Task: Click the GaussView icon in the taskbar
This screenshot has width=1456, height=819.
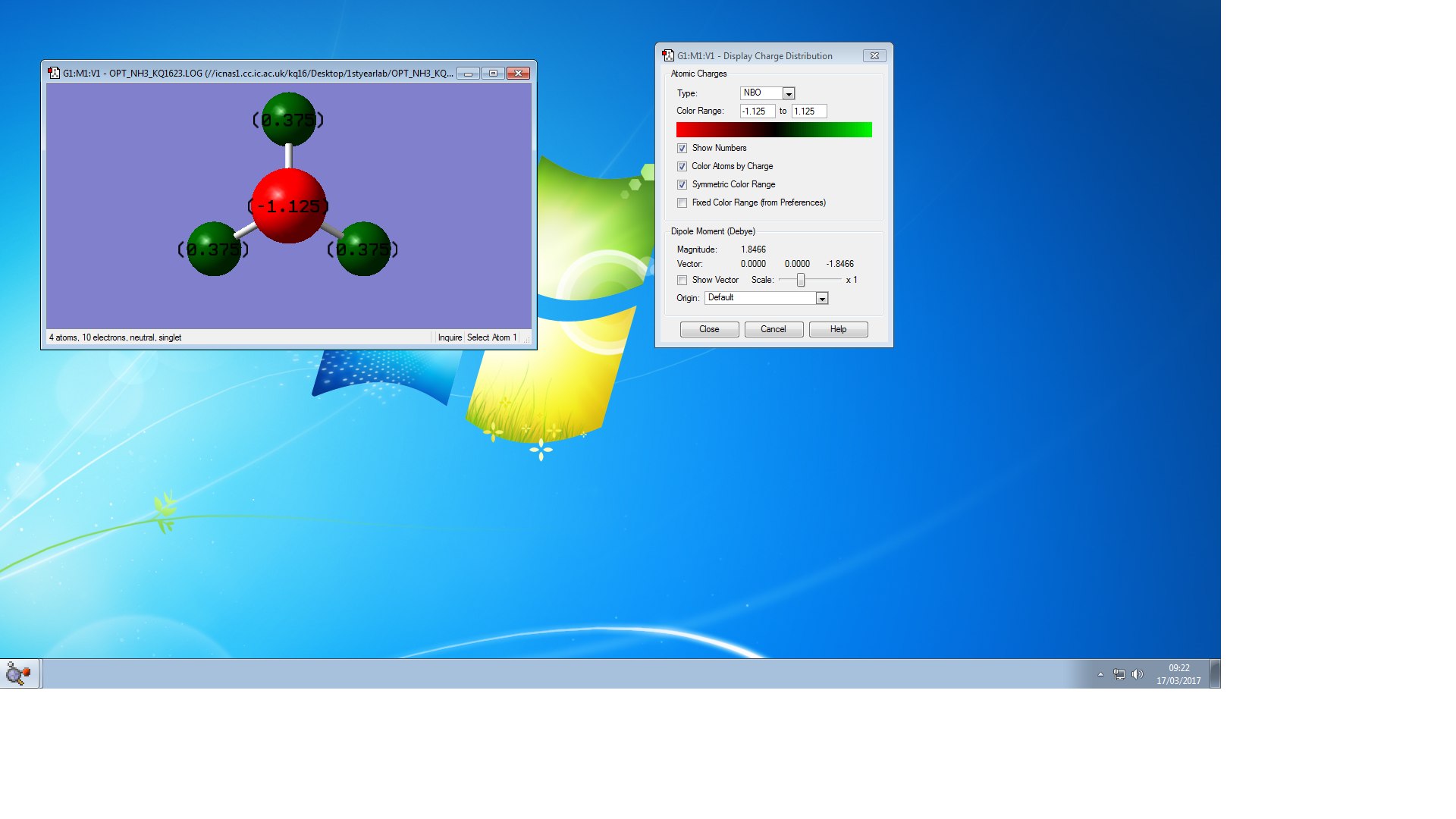Action: pyautogui.click(x=18, y=673)
